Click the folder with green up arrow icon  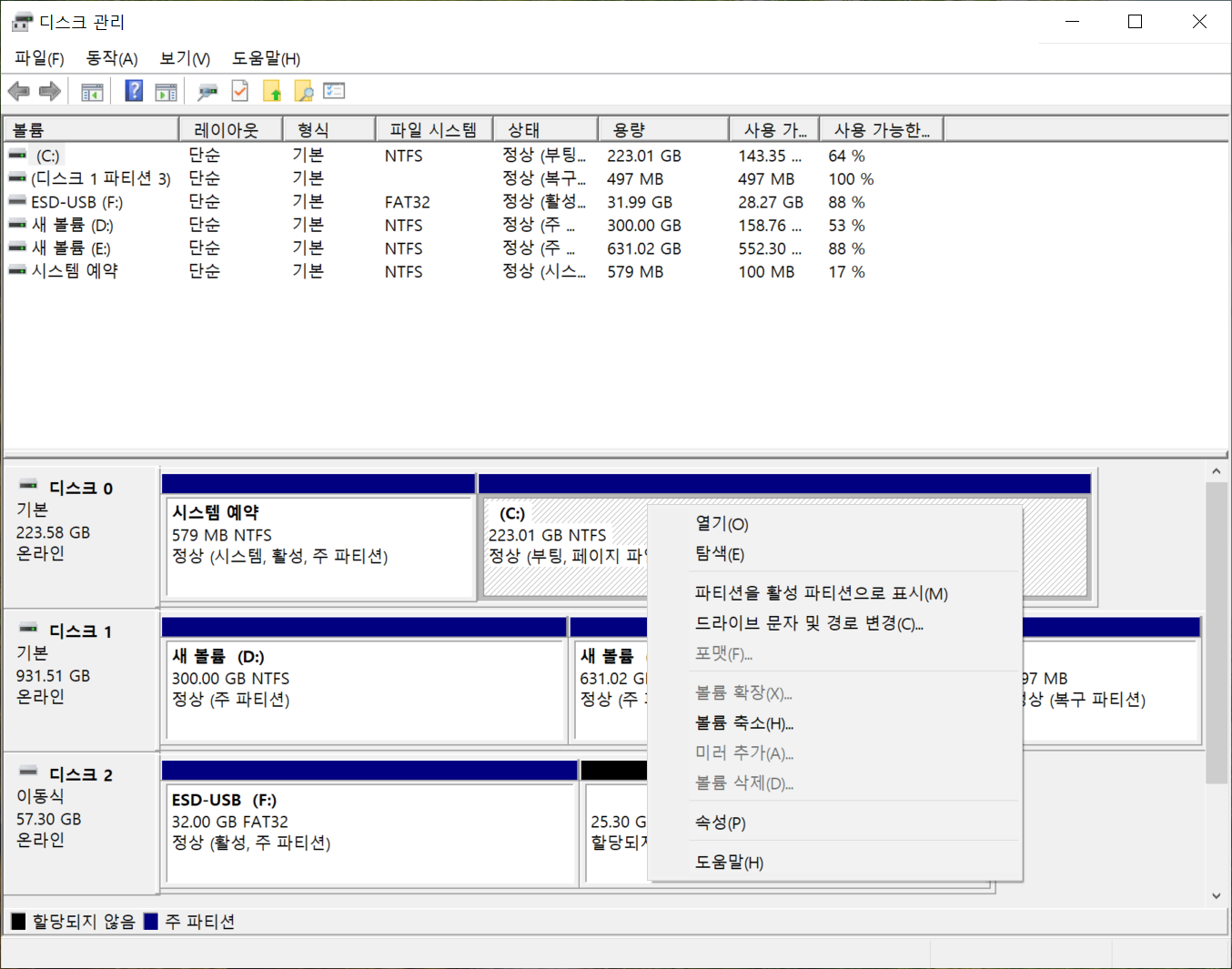[x=272, y=91]
